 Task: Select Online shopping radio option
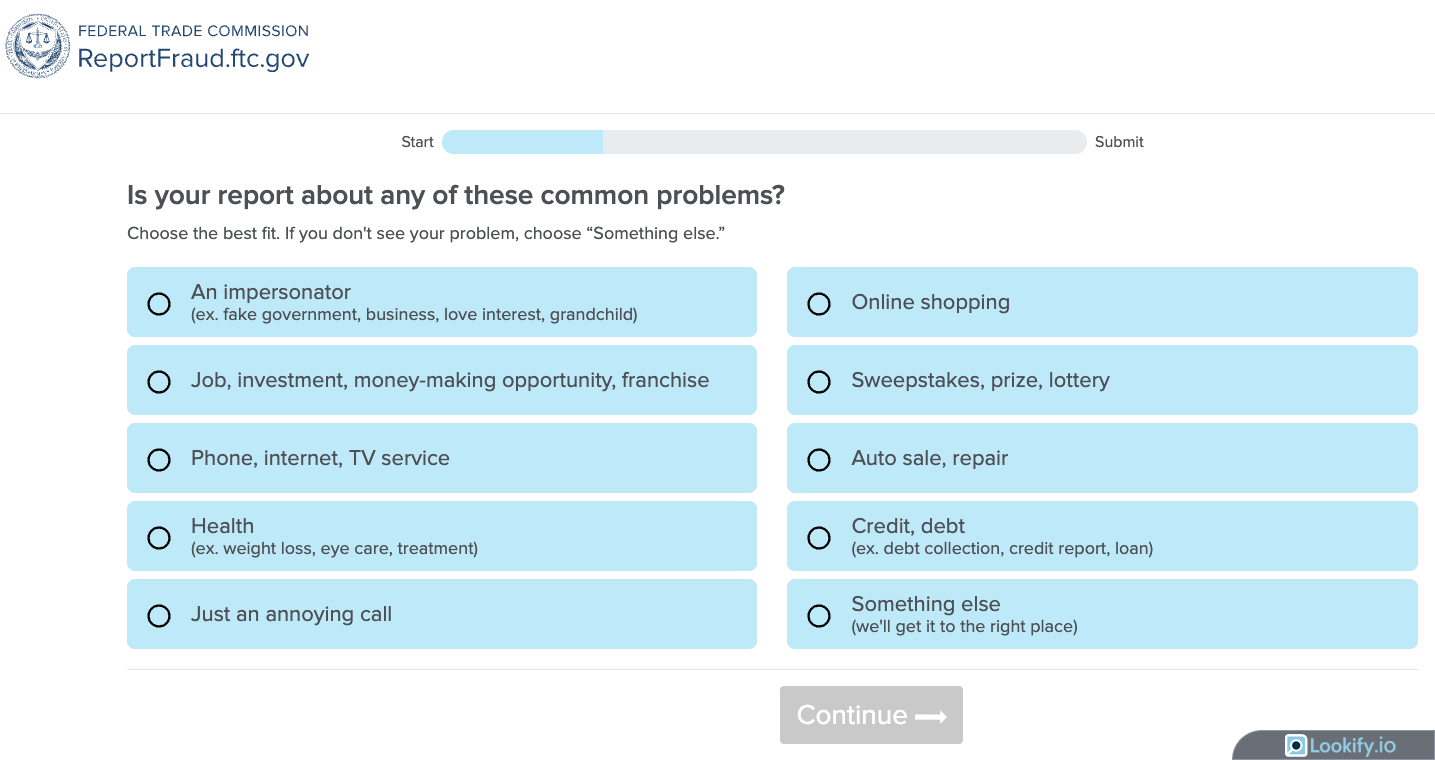click(819, 303)
